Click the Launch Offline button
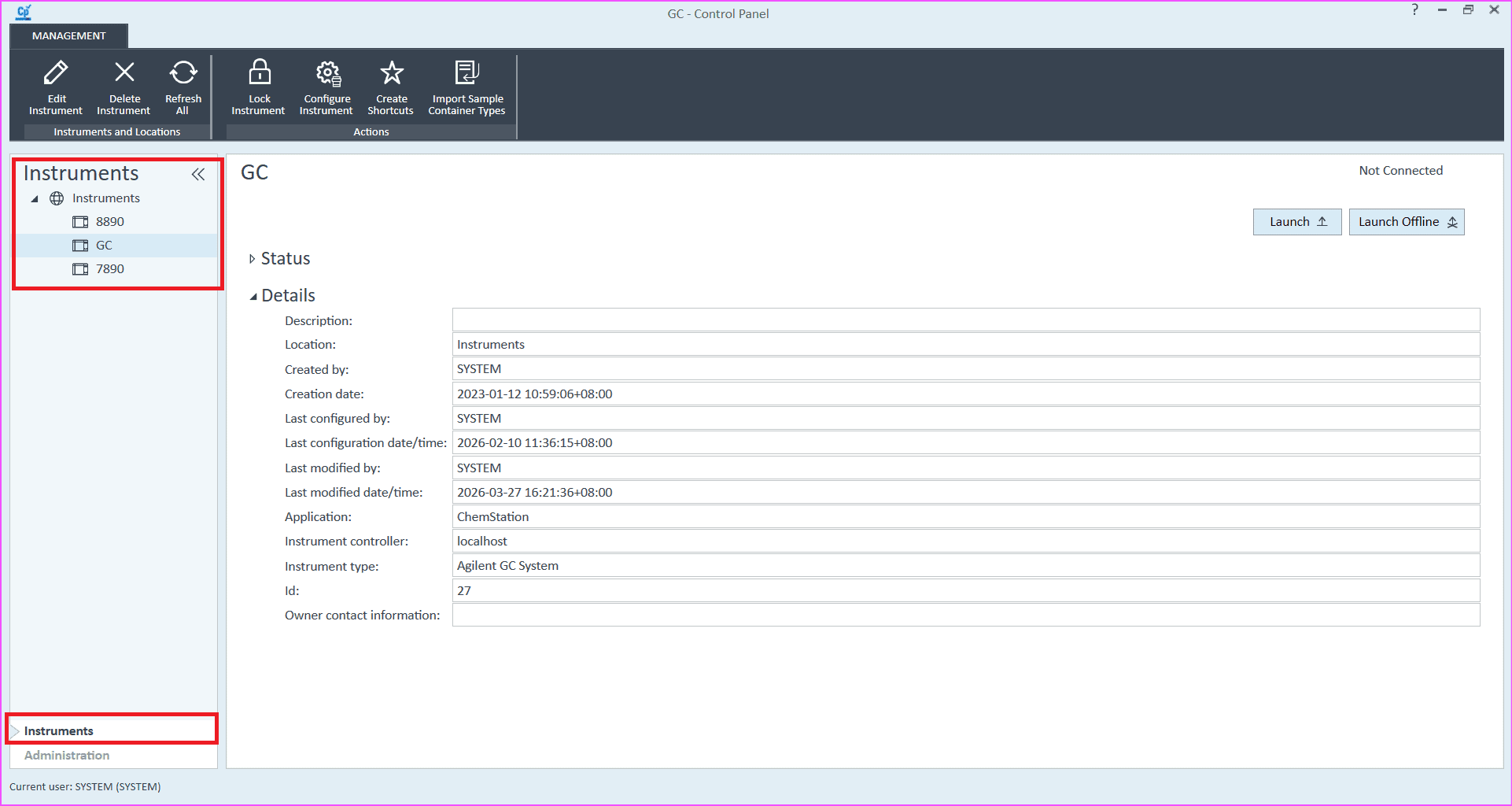Image resolution: width=1512 pixels, height=806 pixels. click(1407, 222)
